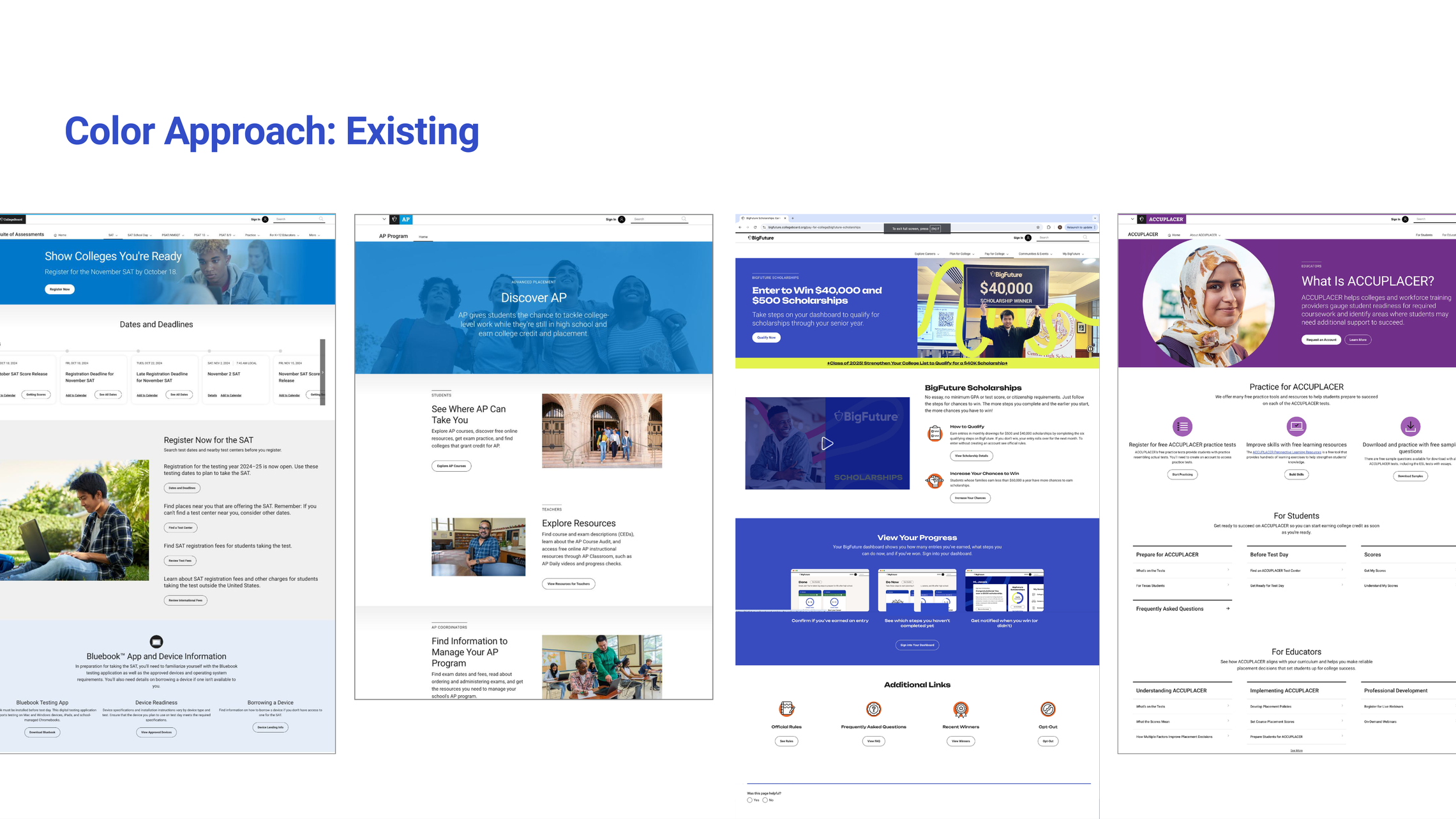The width and height of the screenshot is (1456, 819).
Task: Click the Bluebook app icon
Action: (156, 641)
